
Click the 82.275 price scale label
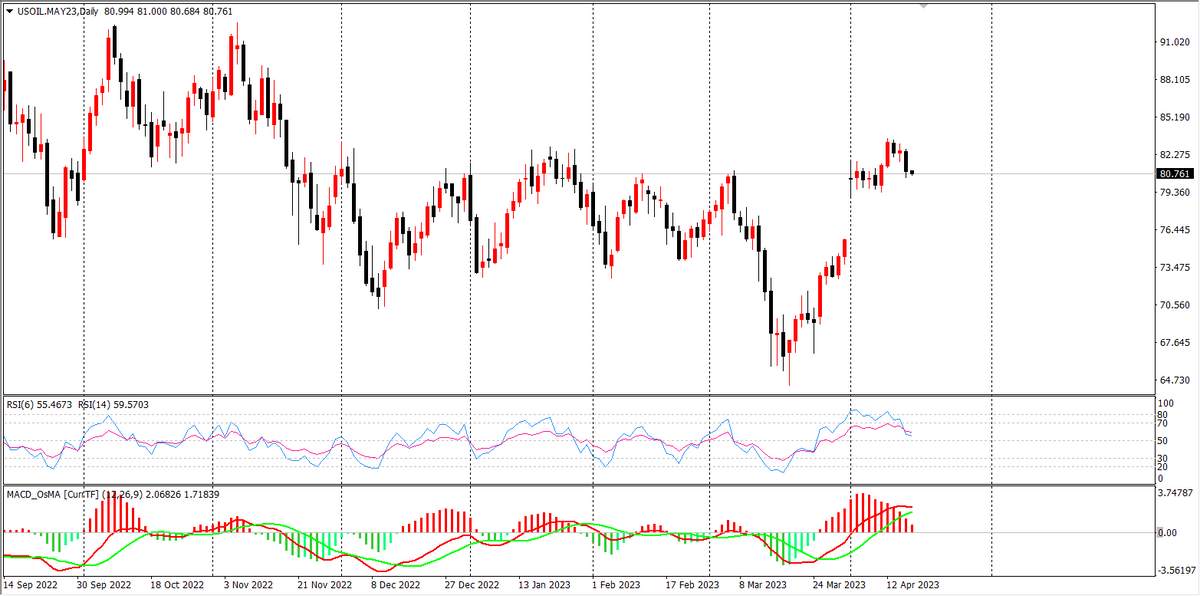coord(1174,155)
